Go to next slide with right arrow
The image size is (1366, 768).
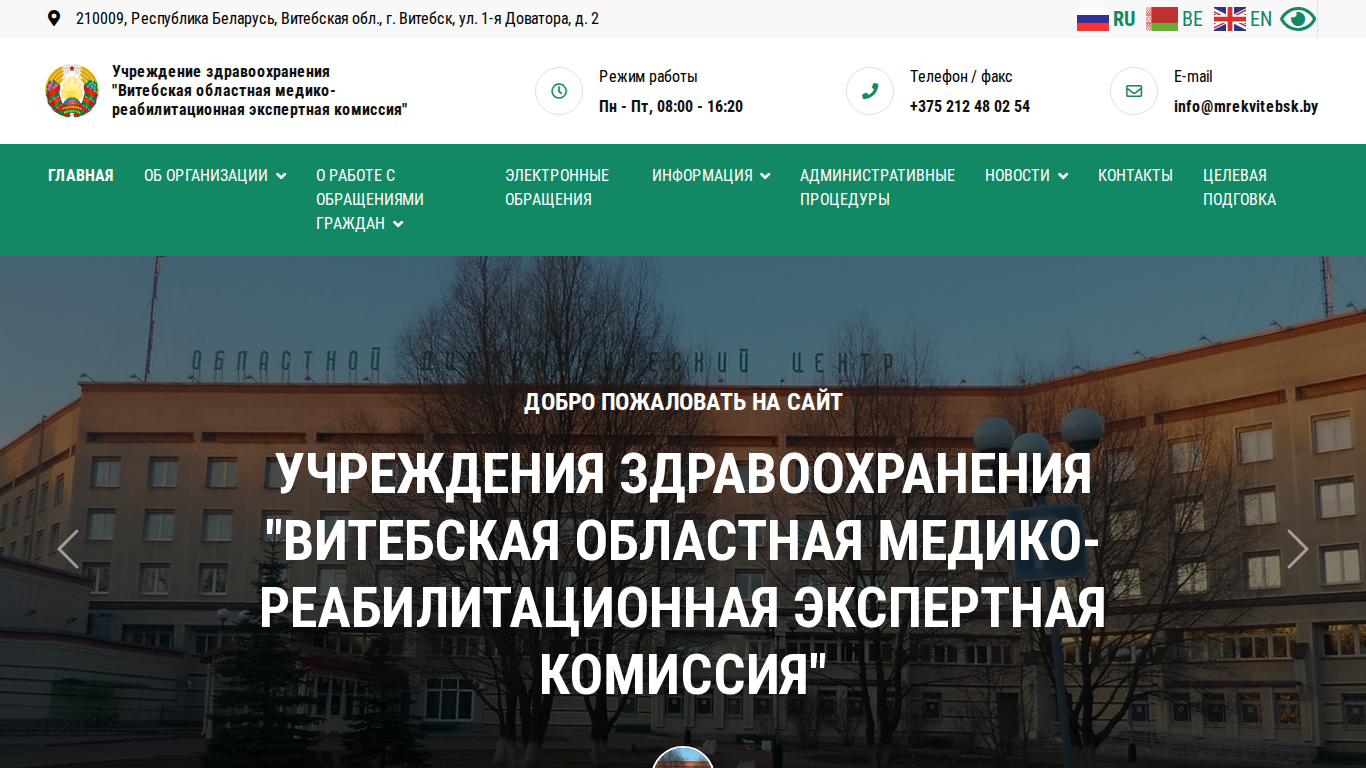click(x=1297, y=549)
